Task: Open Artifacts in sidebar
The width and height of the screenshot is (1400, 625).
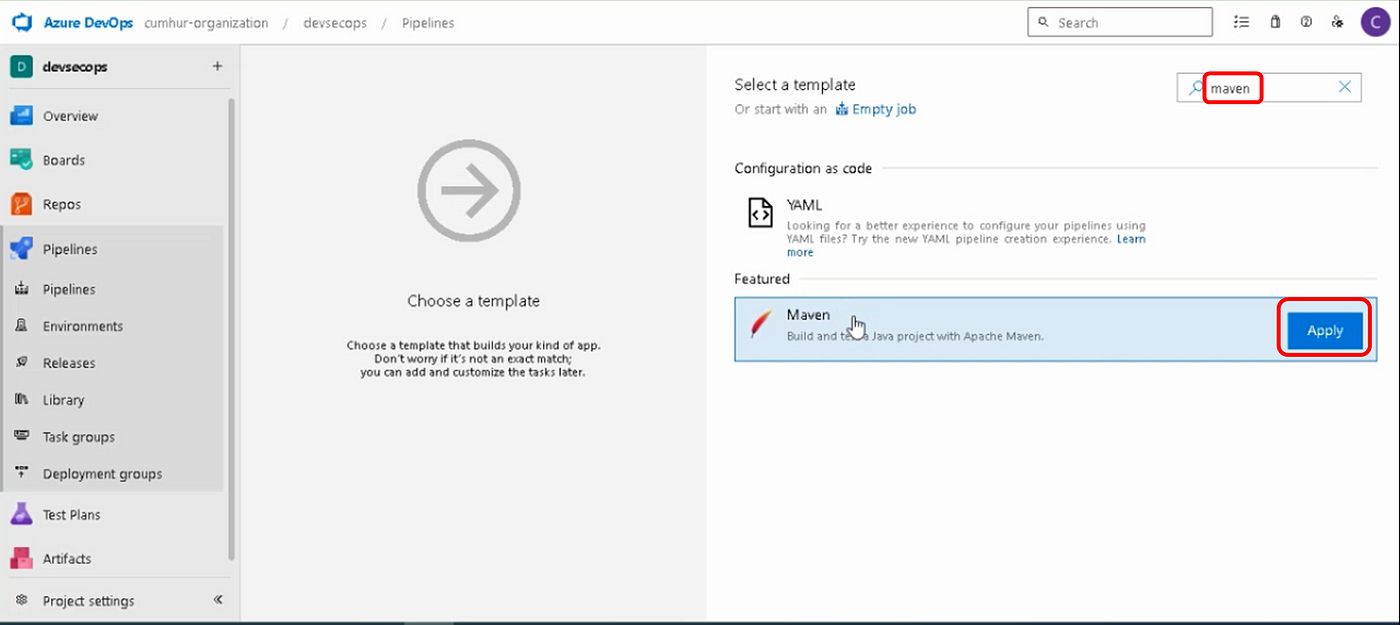Action: pyautogui.click(x=67, y=559)
